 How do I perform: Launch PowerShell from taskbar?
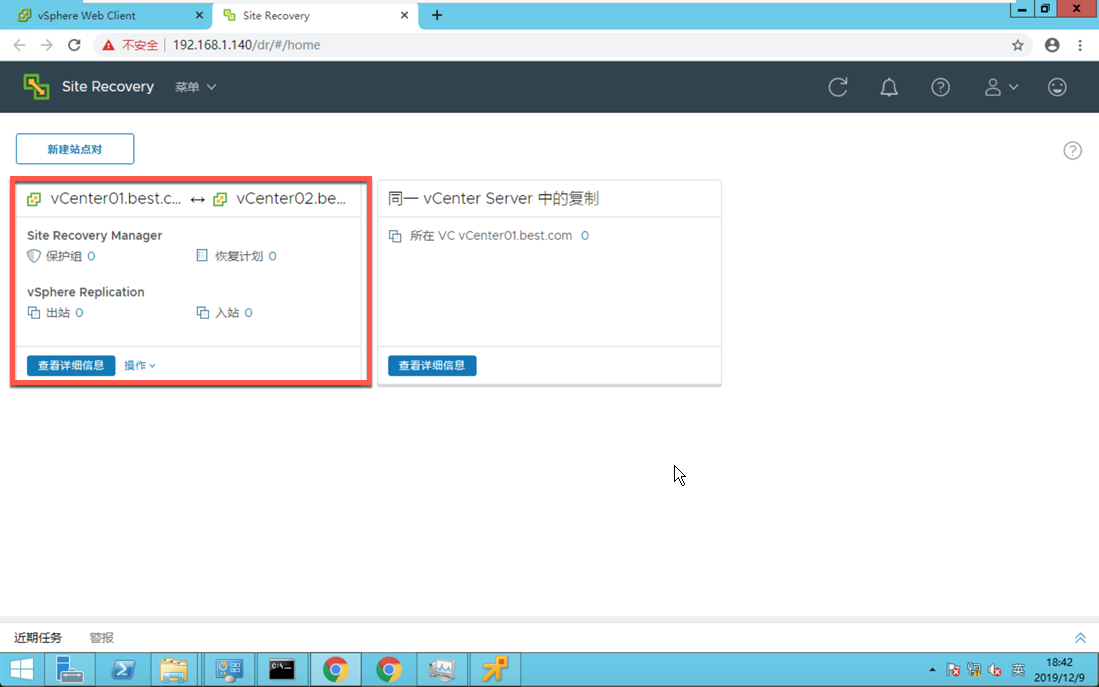pos(123,669)
